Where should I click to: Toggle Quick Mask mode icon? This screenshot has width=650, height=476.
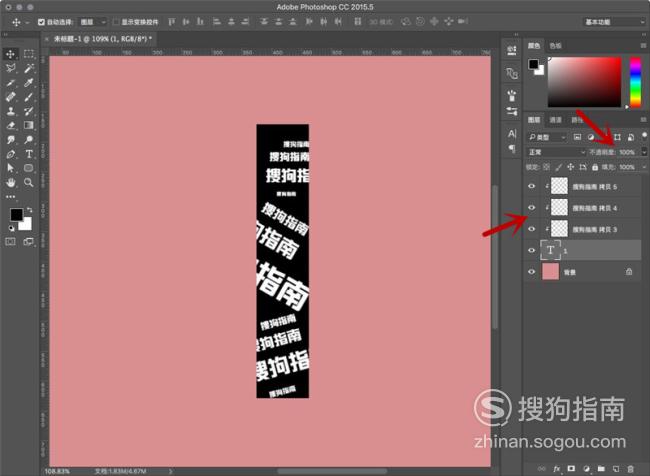pyautogui.click(x=10, y=241)
